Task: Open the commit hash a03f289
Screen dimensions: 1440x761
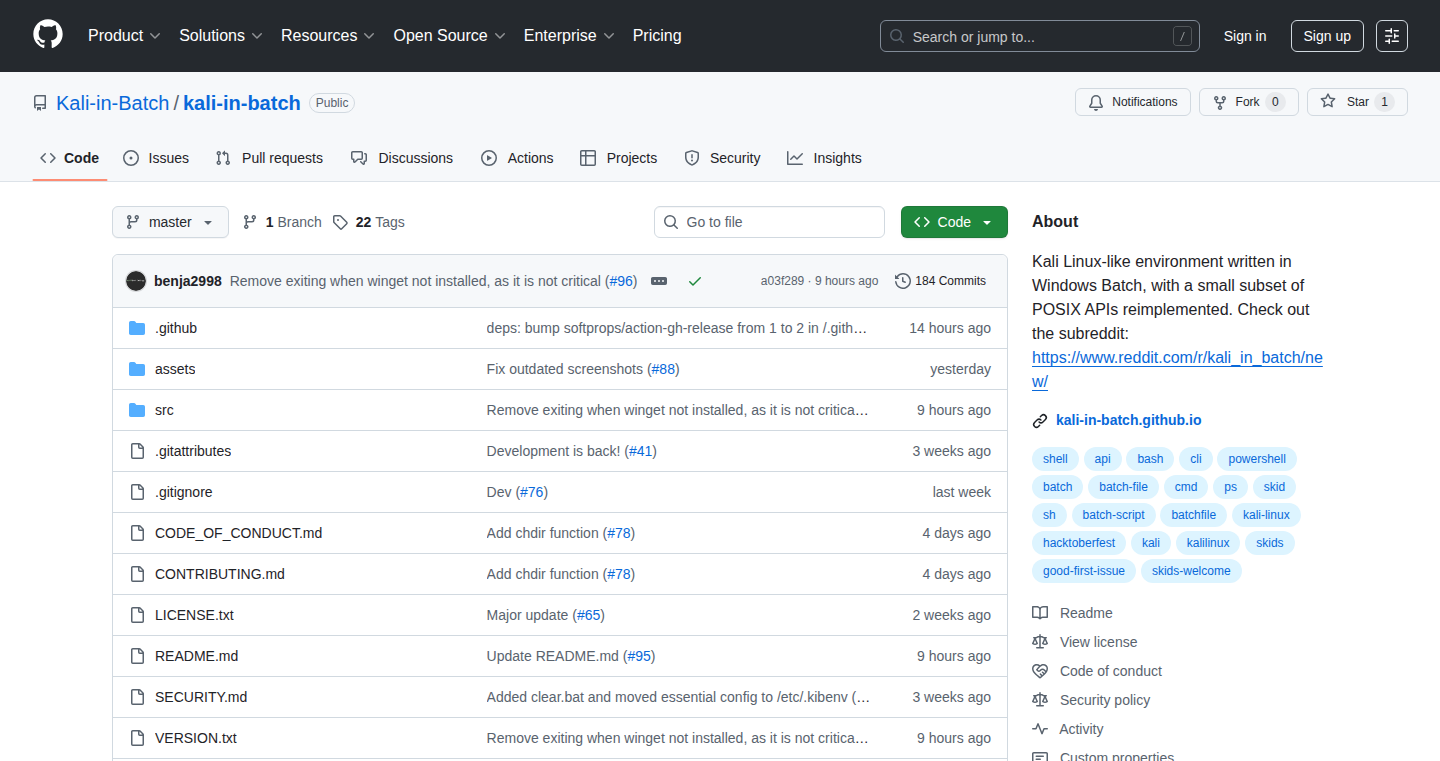Action: pyautogui.click(x=782, y=281)
